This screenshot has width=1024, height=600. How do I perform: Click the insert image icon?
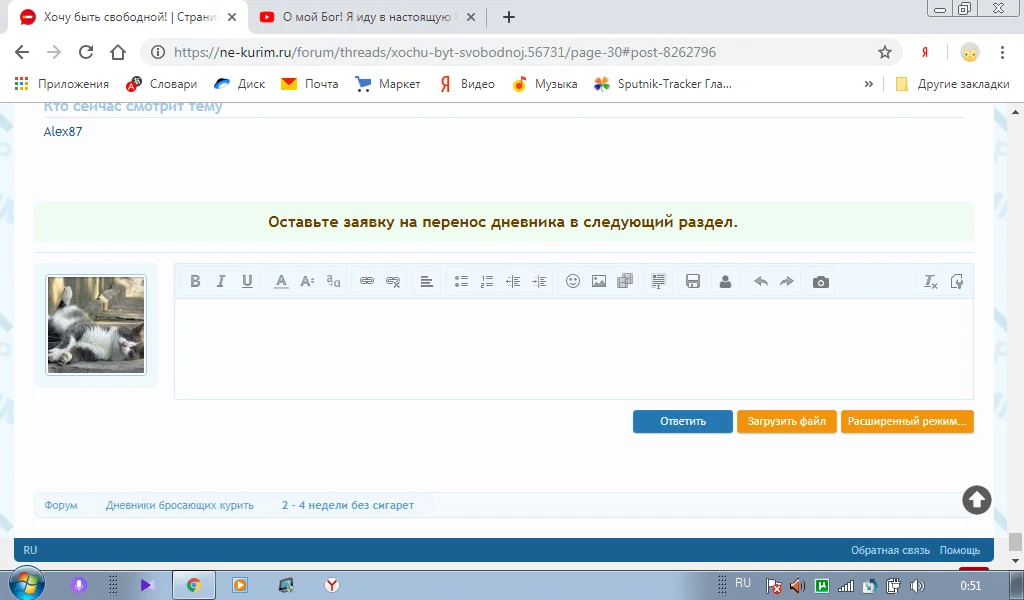pos(599,282)
